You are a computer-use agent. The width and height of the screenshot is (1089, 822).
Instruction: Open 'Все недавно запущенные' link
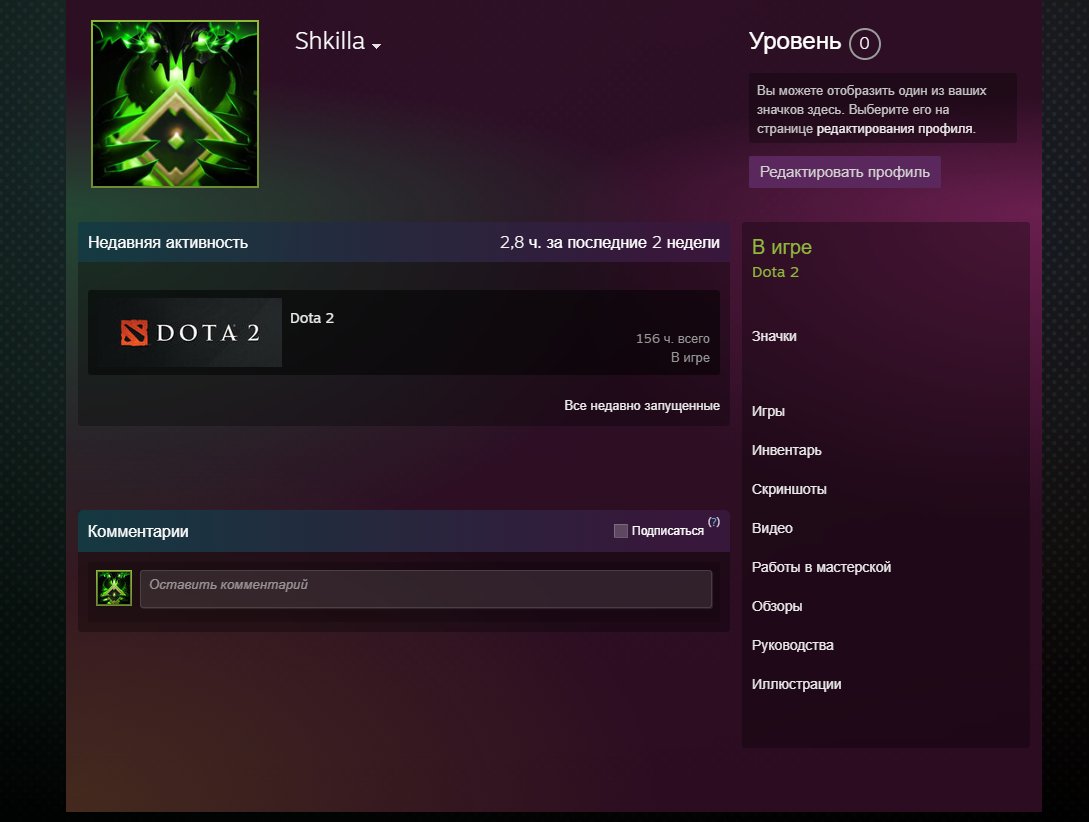point(642,406)
